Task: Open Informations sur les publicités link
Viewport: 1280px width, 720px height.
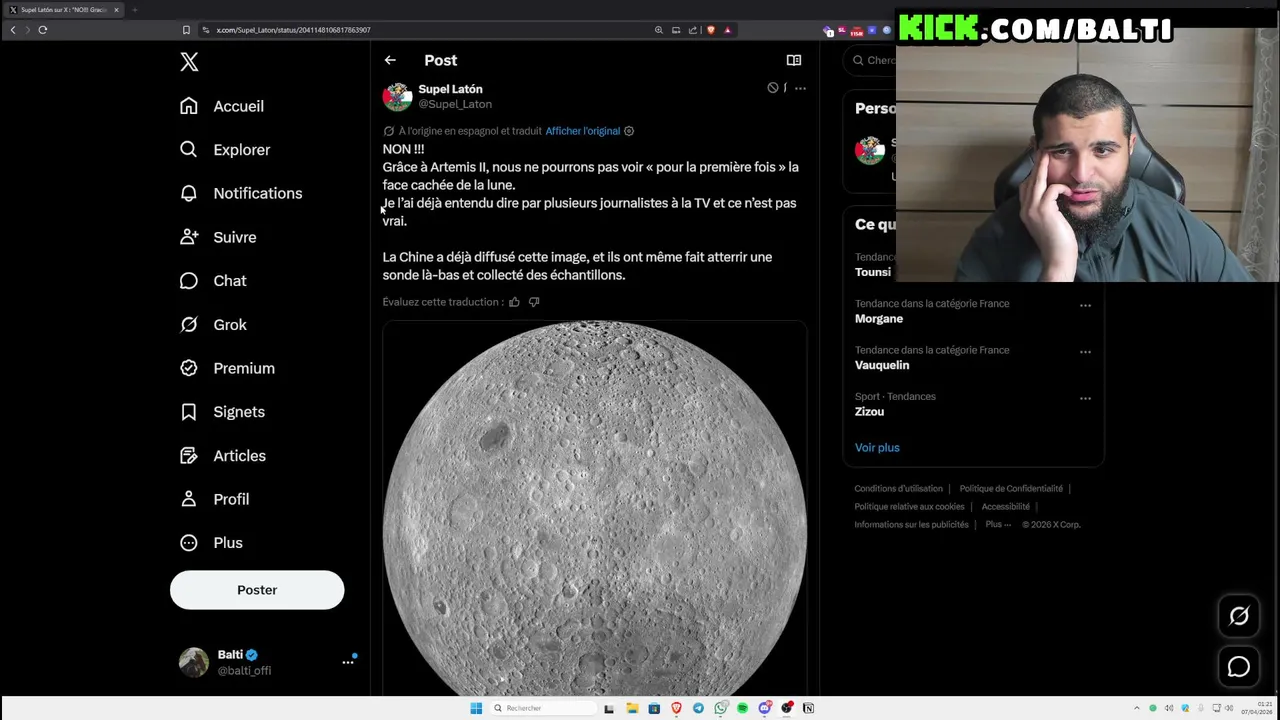Action: [911, 525]
